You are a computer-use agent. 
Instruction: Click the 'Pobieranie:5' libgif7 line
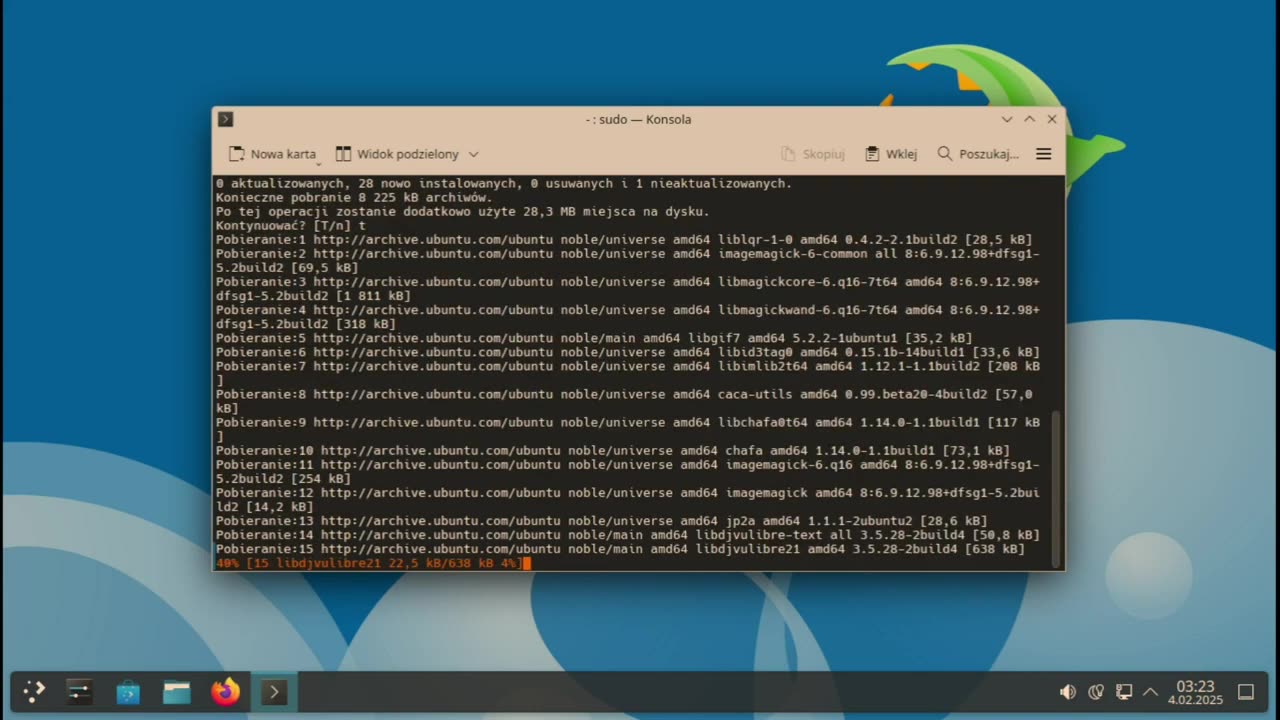coord(594,338)
